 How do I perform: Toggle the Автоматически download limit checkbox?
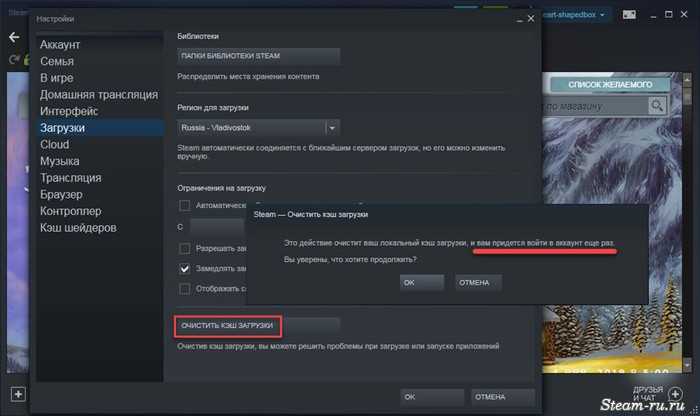184,205
